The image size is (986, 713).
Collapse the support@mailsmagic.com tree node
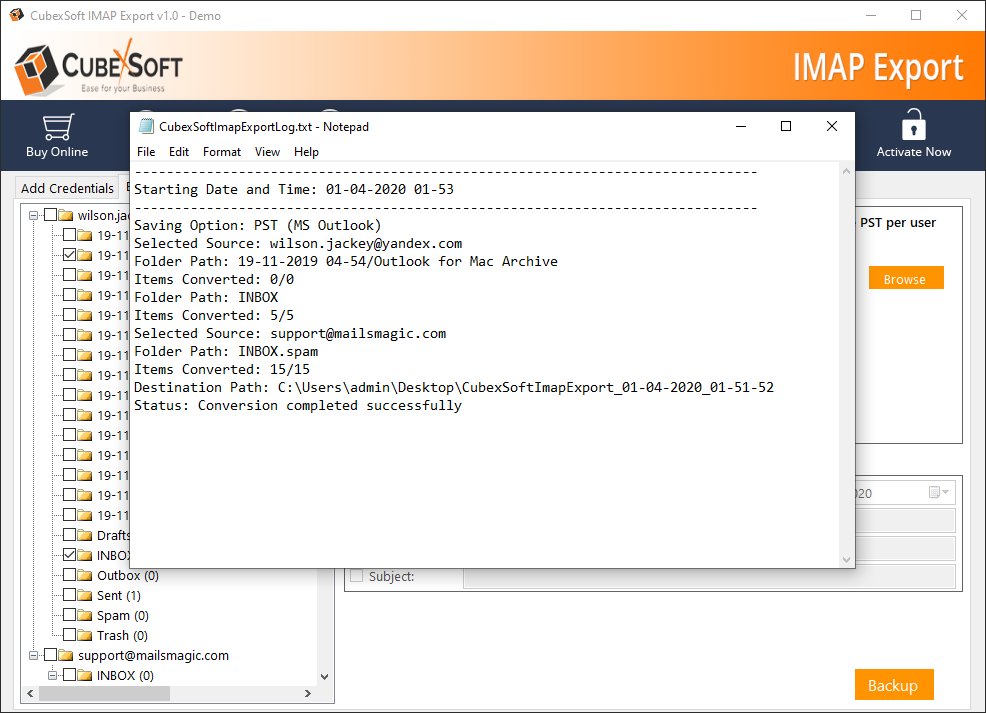[x=33, y=655]
